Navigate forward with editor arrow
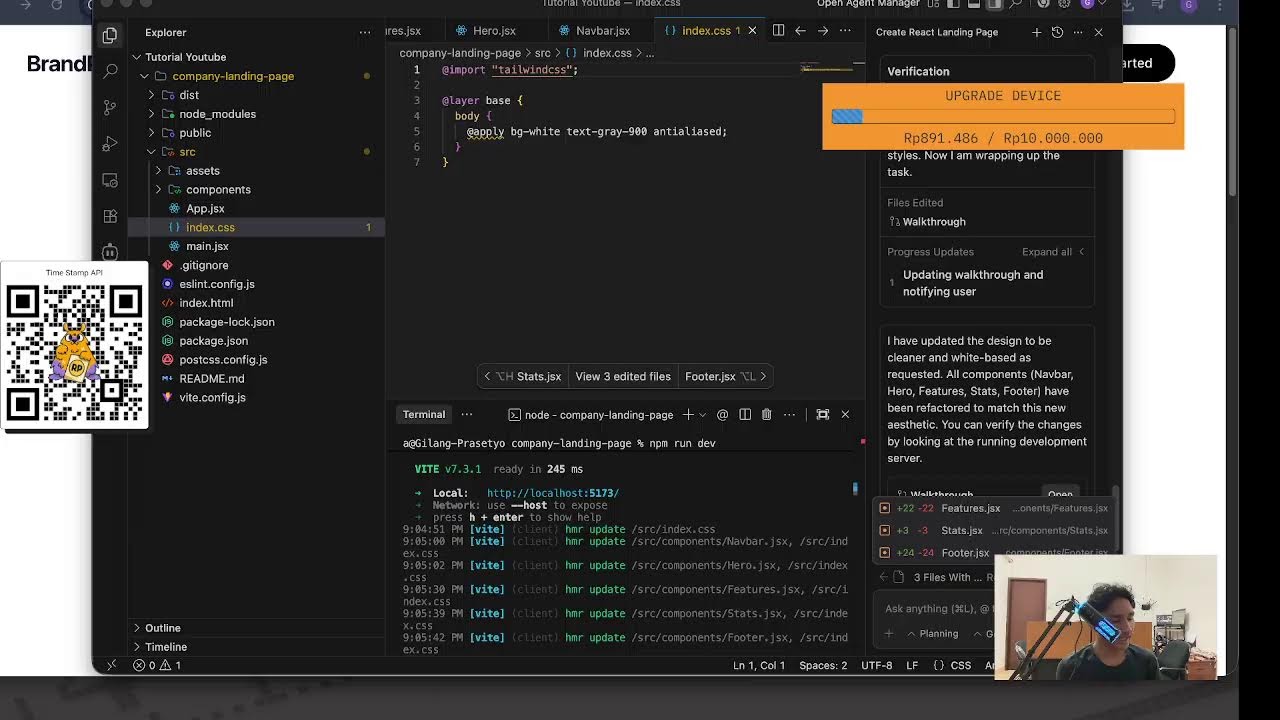The image size is (1280, 720). (822, 31)
